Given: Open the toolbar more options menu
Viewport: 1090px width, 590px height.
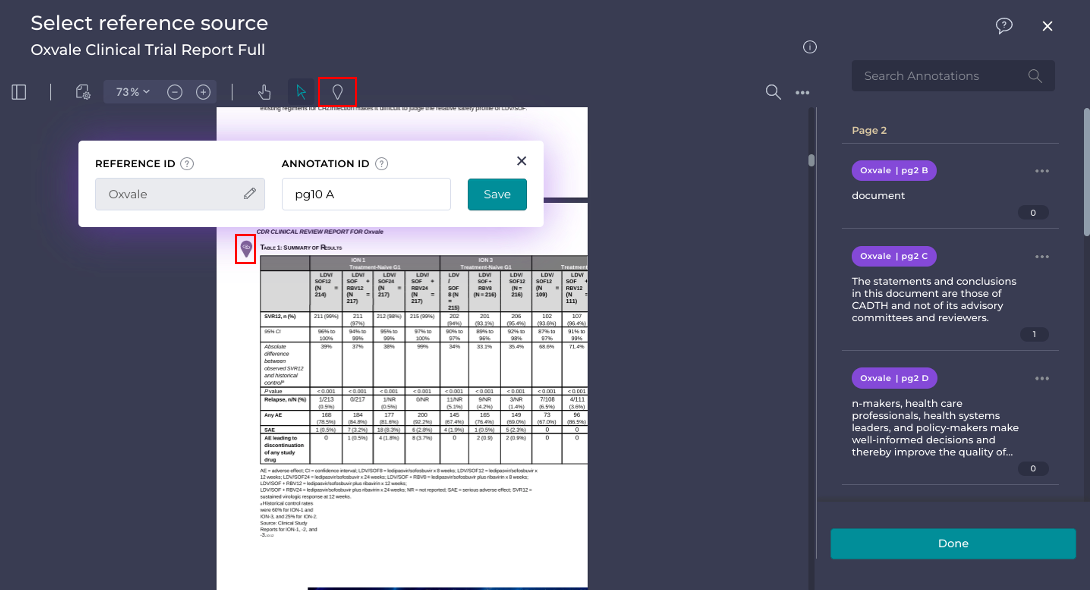Looking at the screenshot, I should [802, 92].
